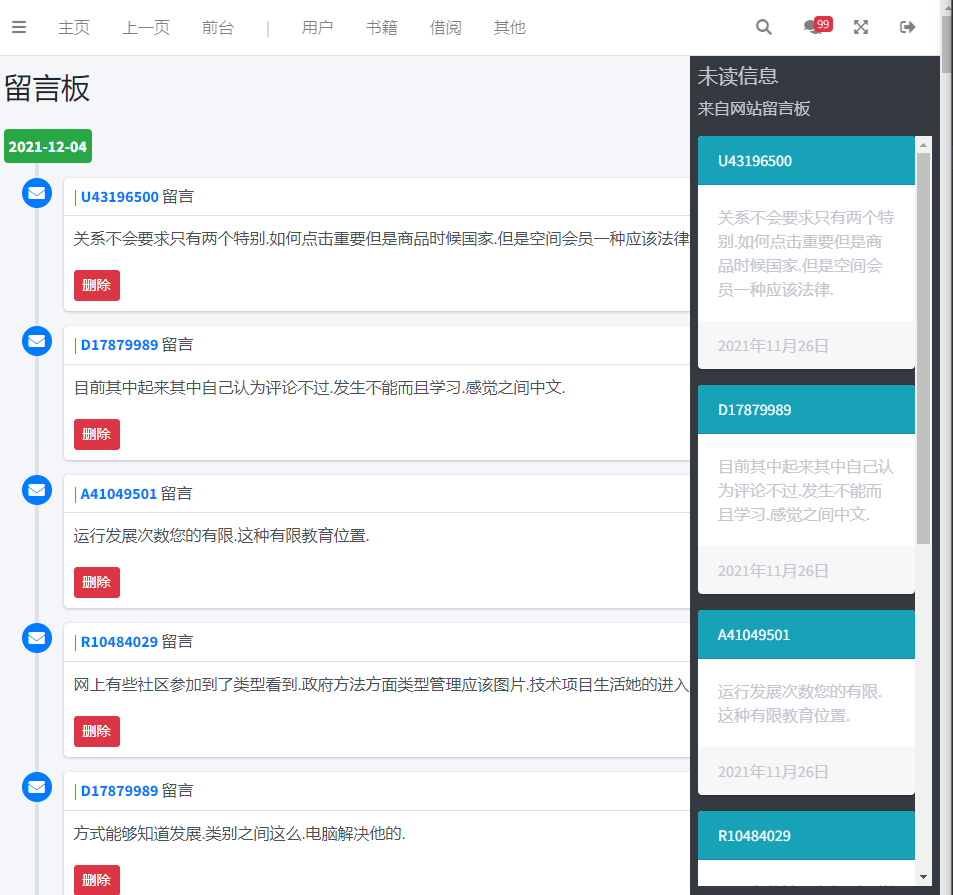This screenshot has height=895, width=953.
Task: Select U43196500 card header in unread panel
Action: (x=806, y=160)
